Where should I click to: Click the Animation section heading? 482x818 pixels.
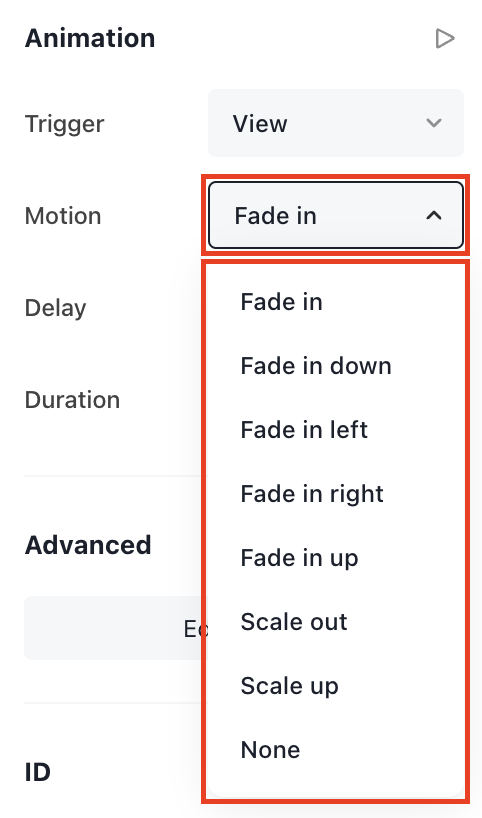[90, 38]
